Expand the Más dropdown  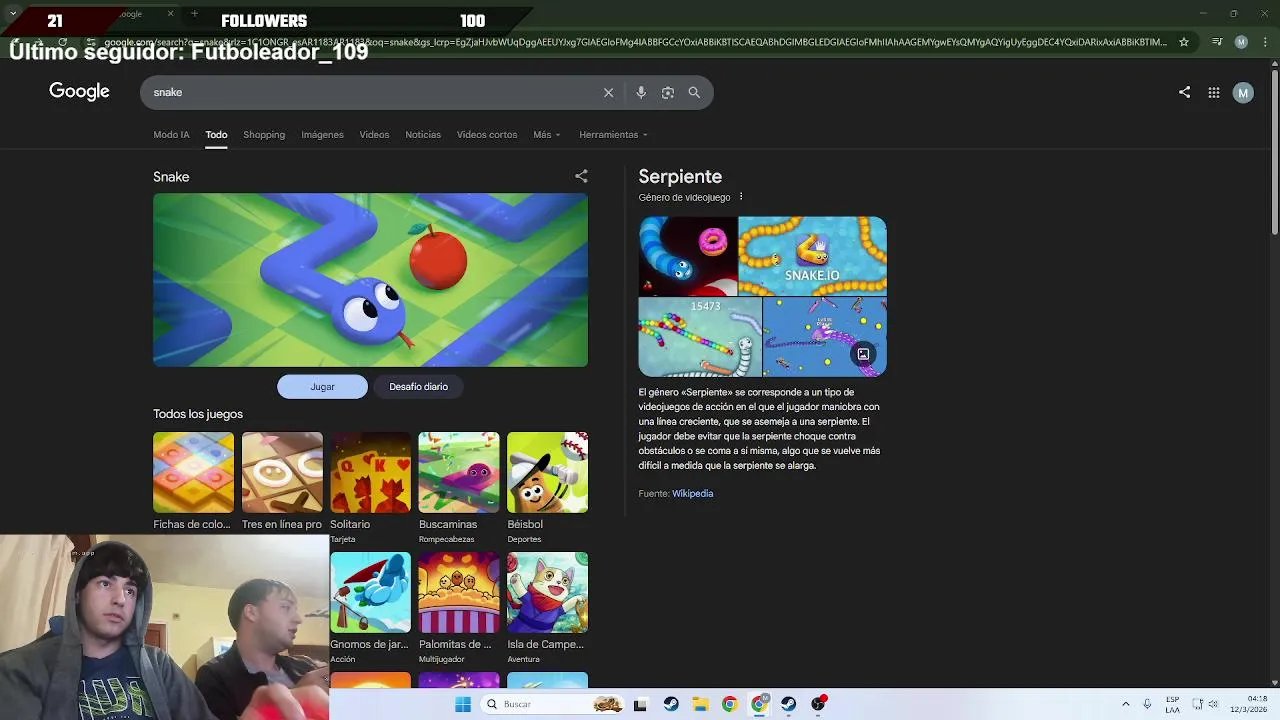point(546,135)
